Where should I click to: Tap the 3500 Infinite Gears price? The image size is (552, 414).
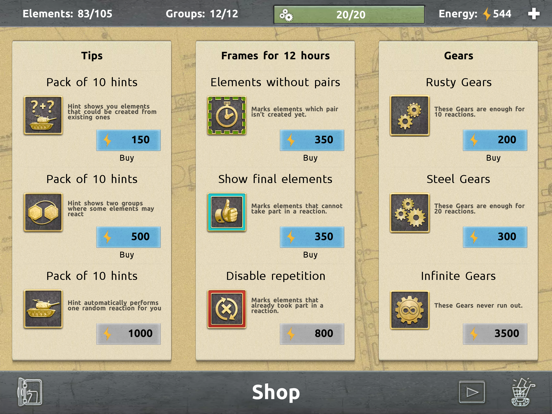495,333
